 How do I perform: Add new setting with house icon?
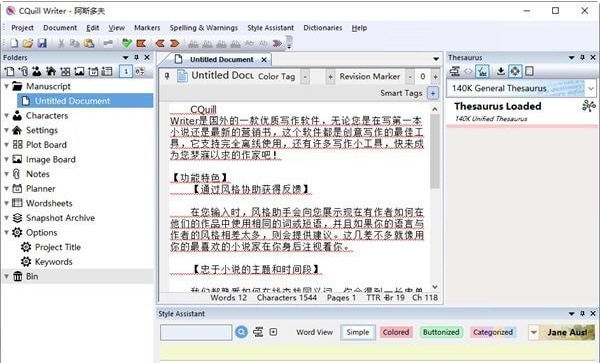tap(51, 71)
